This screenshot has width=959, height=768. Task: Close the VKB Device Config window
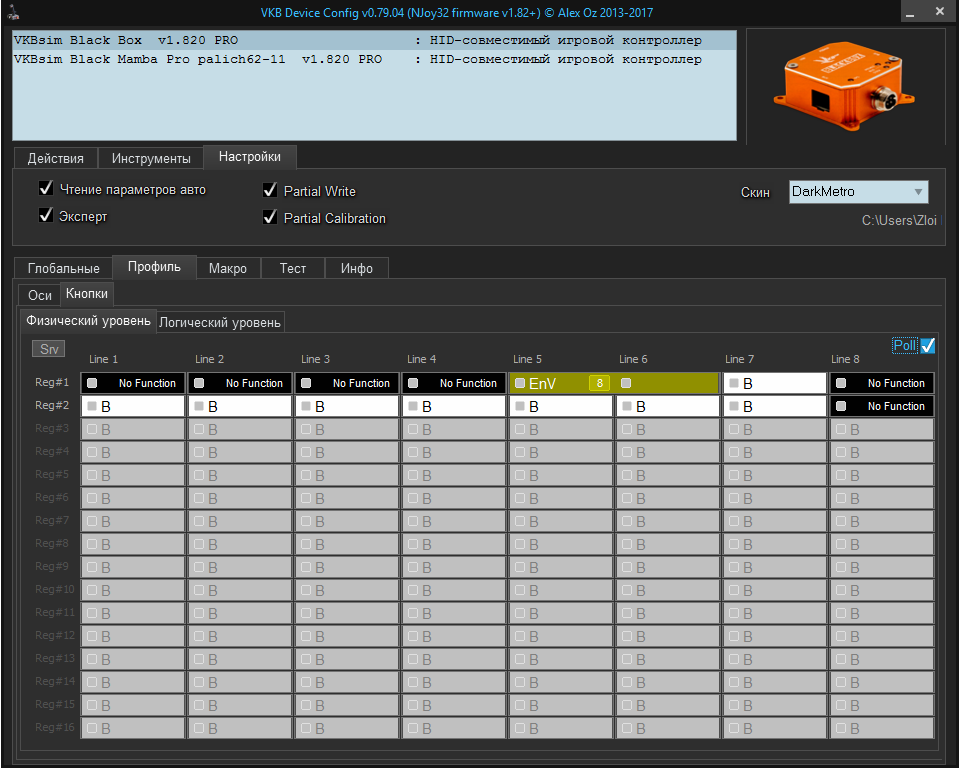939,12
